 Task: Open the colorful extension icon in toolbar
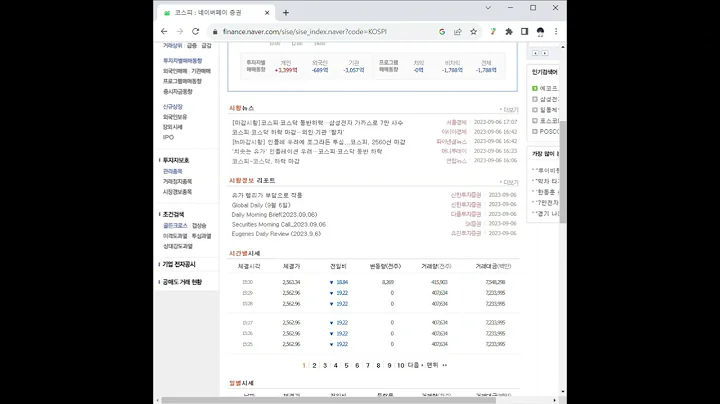point(493,32)
